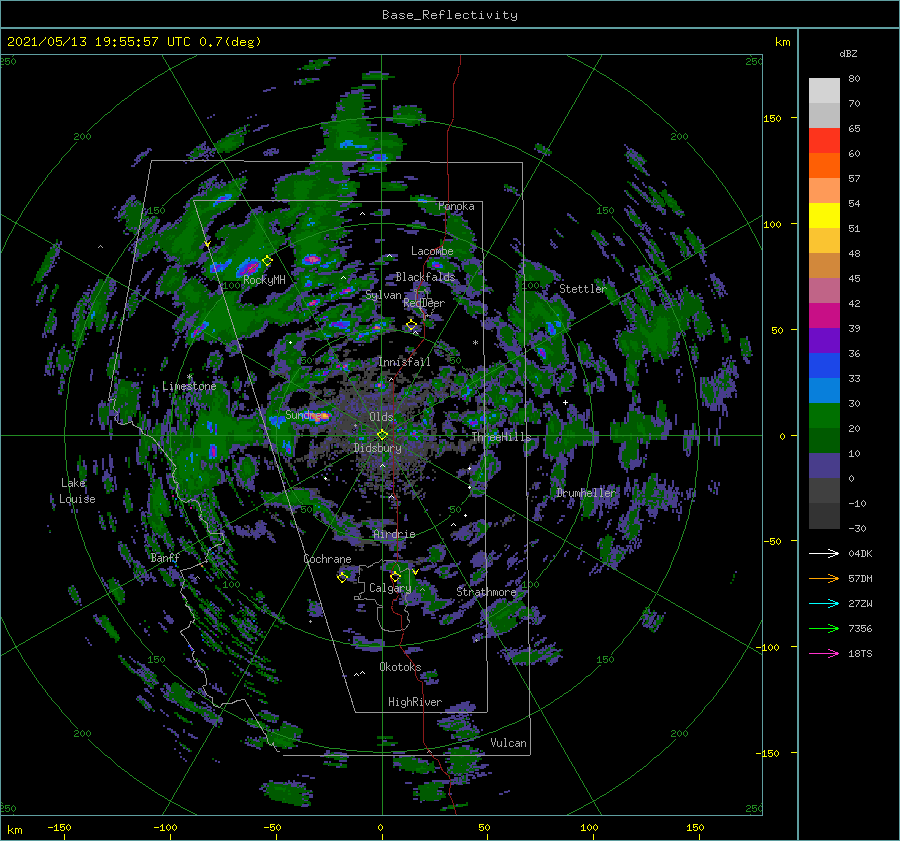Screen dimensions: 900x841
Task: Click the Innisfail town label
Action: 404,362
